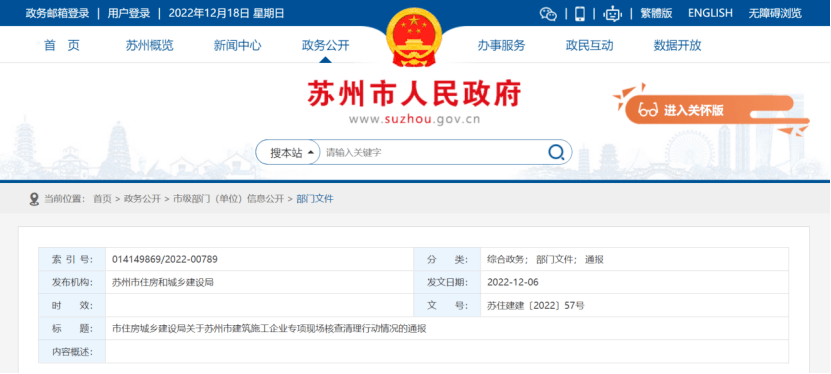The height and width of the screenshot is (374, 831).
Task: Open the WeChat icon in top bar
Action: [x=548, y=13]
